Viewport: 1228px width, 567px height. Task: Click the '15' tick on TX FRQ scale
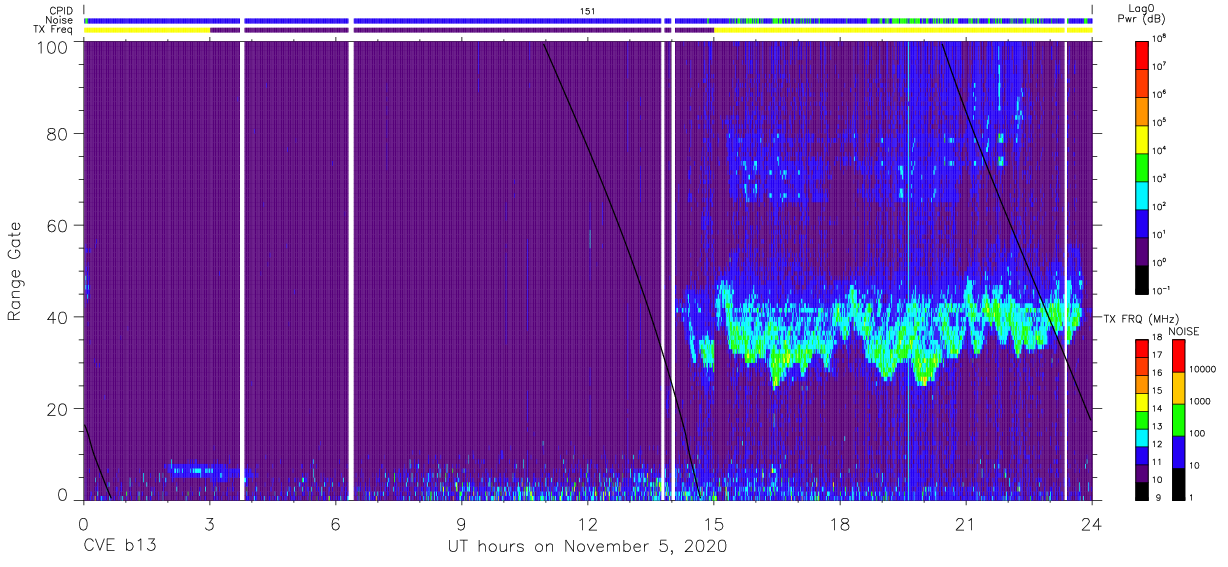[1158, 391]
